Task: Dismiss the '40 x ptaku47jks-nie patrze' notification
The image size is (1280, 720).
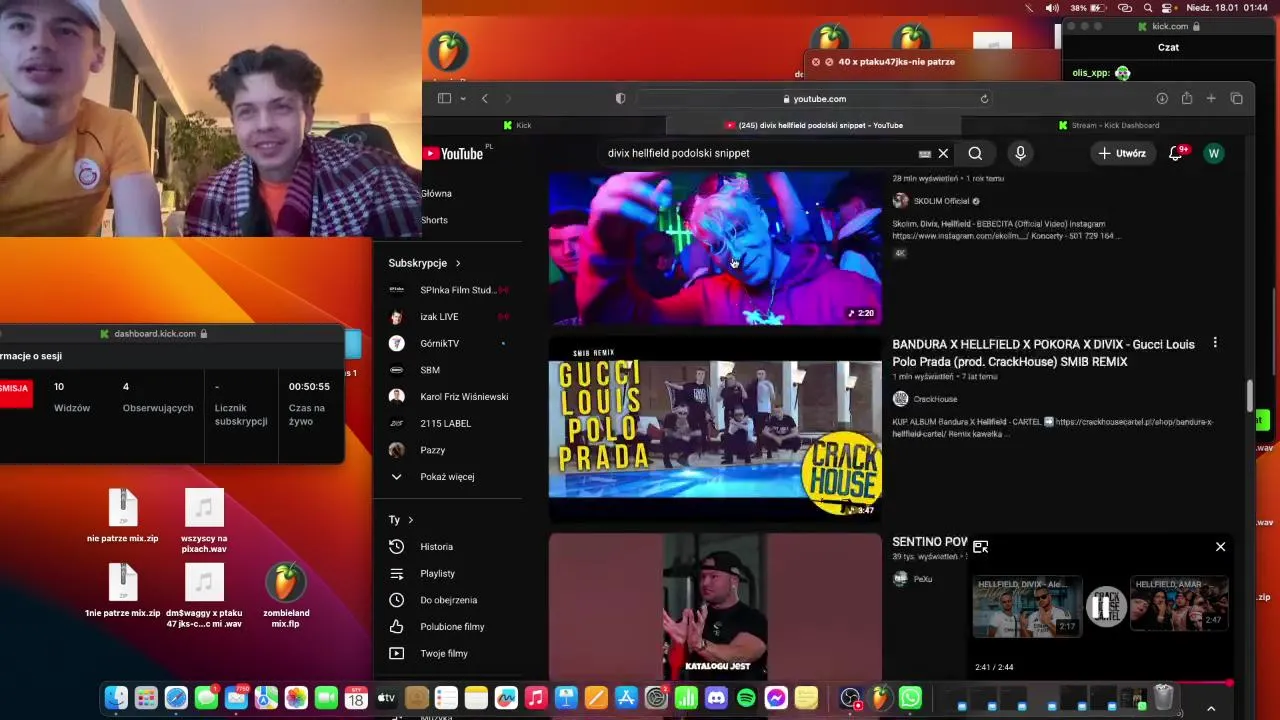Action: (815, 62)
